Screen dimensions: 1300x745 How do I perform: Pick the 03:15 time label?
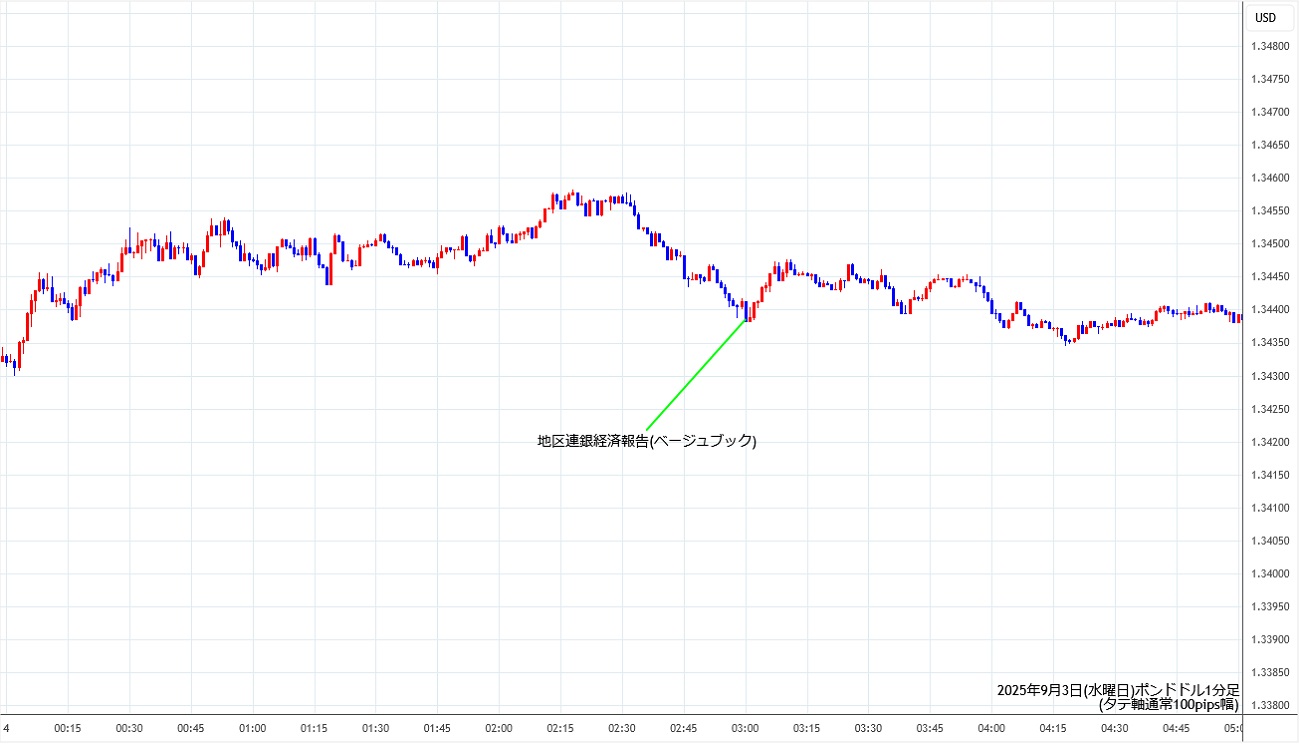(x=807, y=729)
